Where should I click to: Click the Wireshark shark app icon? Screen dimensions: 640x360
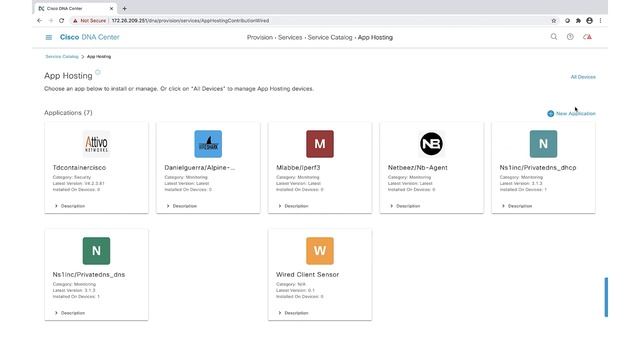[208, 144]
